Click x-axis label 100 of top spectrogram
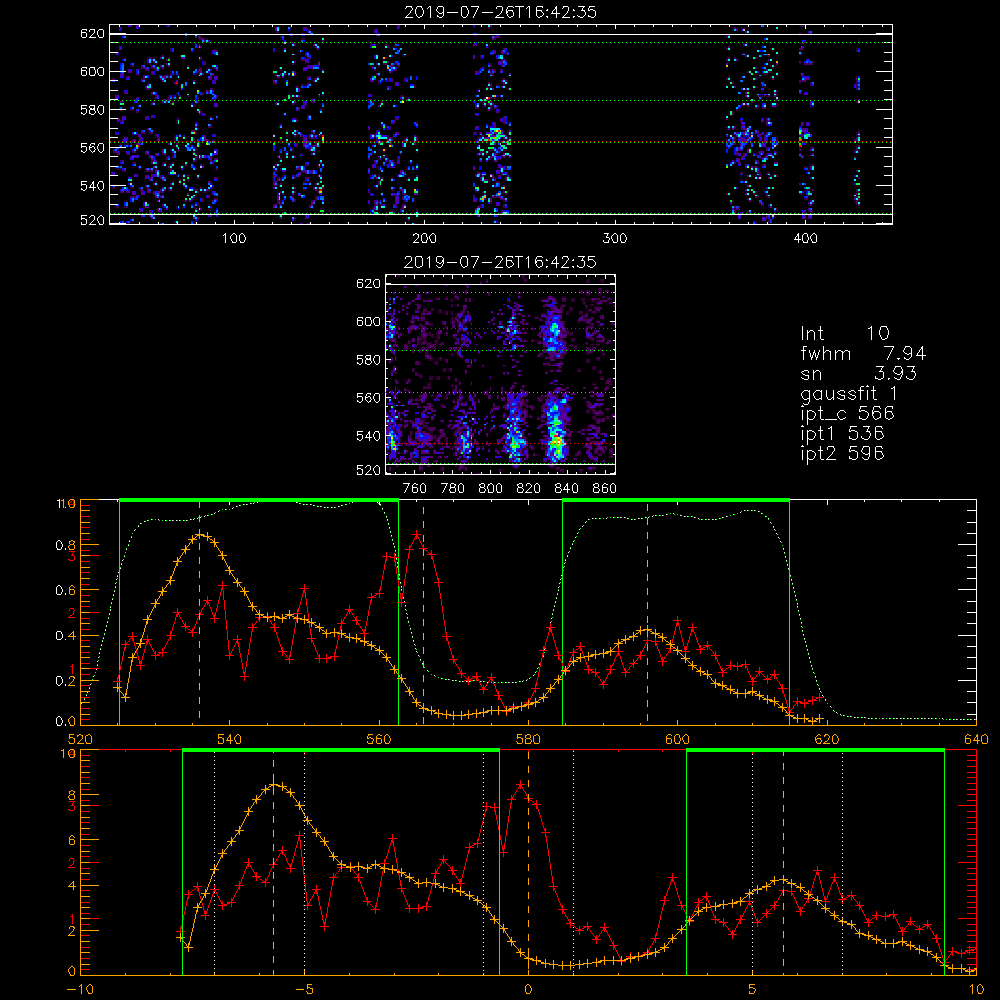This screenshot has width=1000, height=1000. pos(233,239)
